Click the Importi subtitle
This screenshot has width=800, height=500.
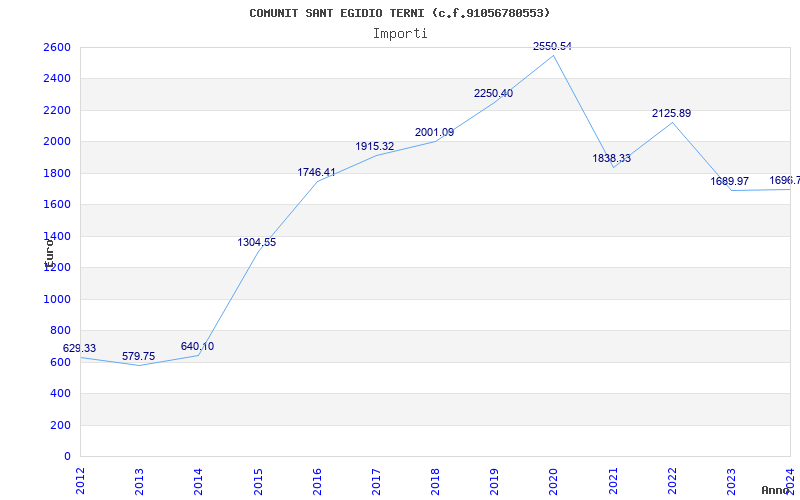(400, 34)
